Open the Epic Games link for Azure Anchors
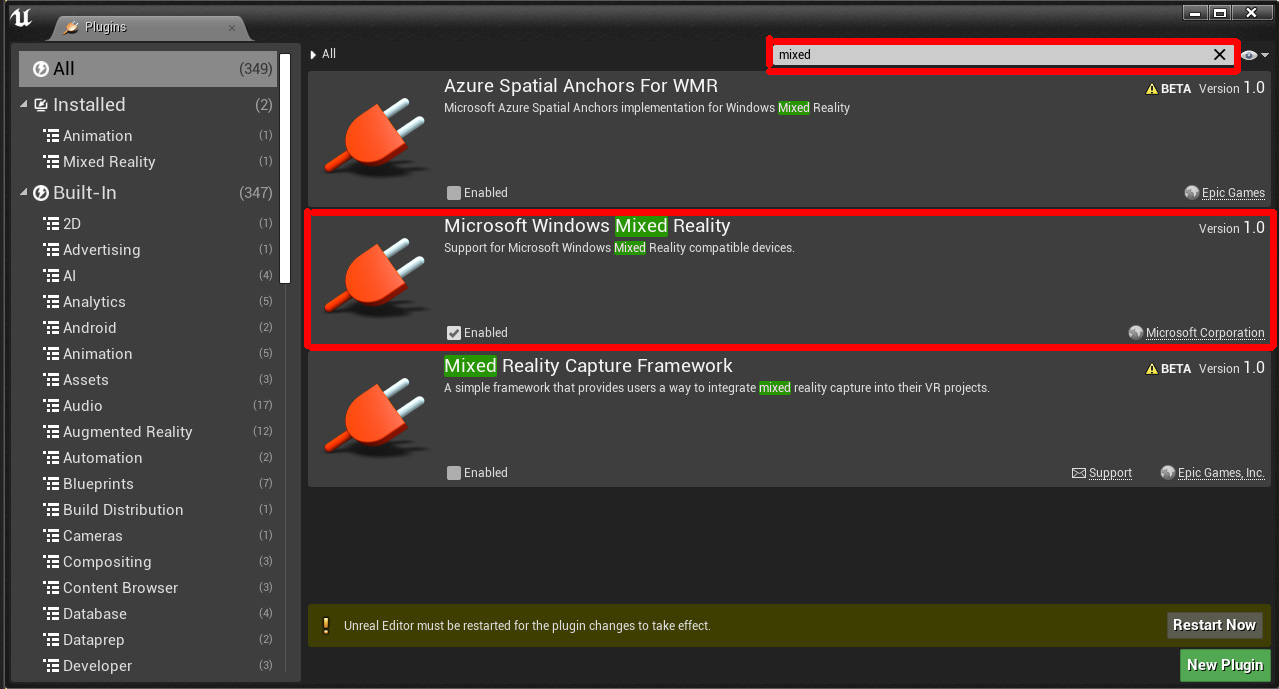The height and width of the screenshot is (689, 1279). (x=1233, y=193)
